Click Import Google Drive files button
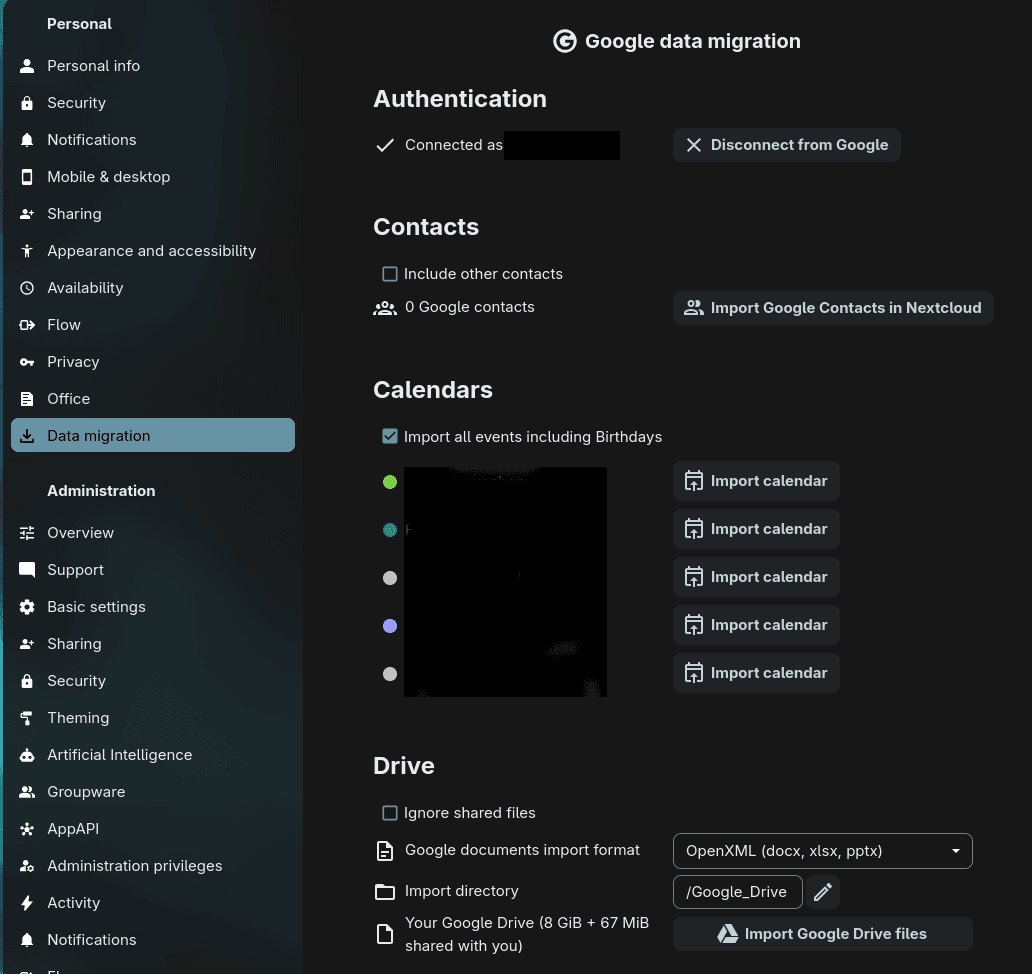The height and width of the screenshot is (974, 1032). [822, 934]
